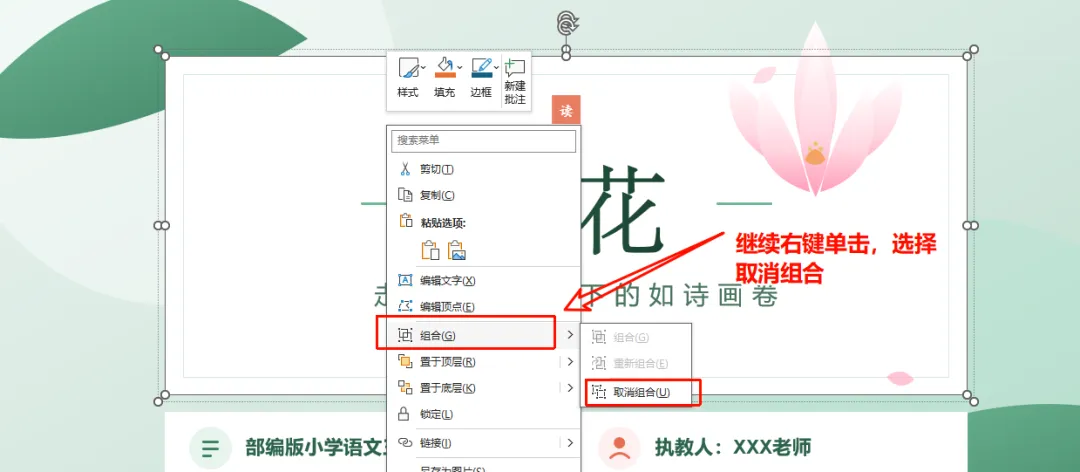Choose 剪切(T) from context menu

484,169
